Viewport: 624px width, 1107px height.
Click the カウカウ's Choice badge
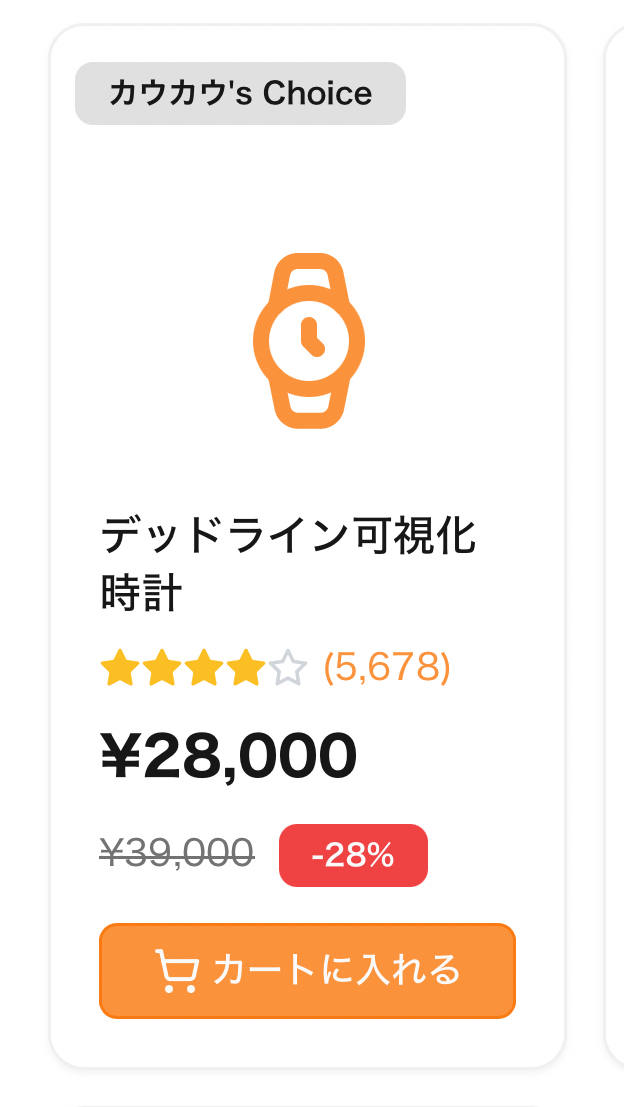click(240, 94)
